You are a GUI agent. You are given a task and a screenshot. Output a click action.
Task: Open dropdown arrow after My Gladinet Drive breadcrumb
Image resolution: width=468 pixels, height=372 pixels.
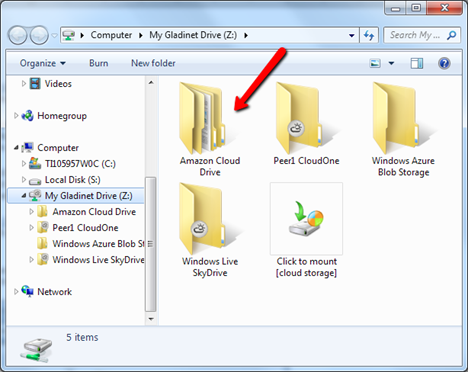tap(246, 35)
